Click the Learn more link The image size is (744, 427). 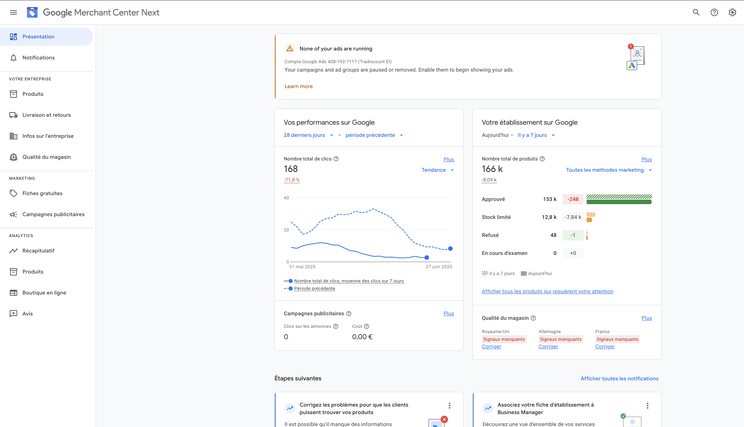(x=298, y=86)
